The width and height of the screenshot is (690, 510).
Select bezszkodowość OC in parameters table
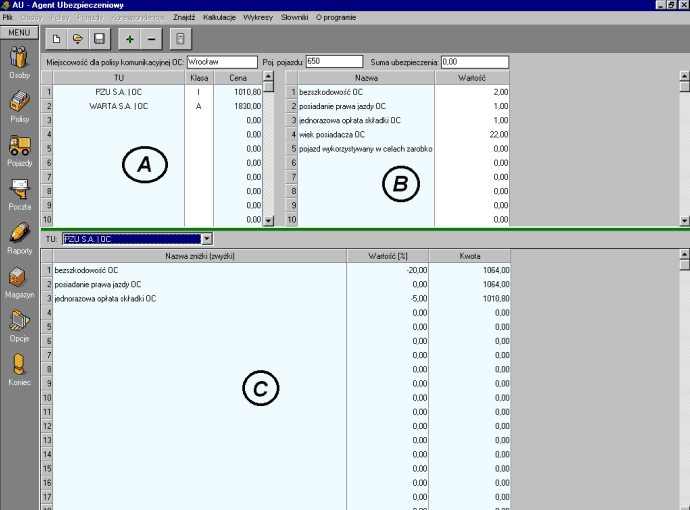[366, 92]
